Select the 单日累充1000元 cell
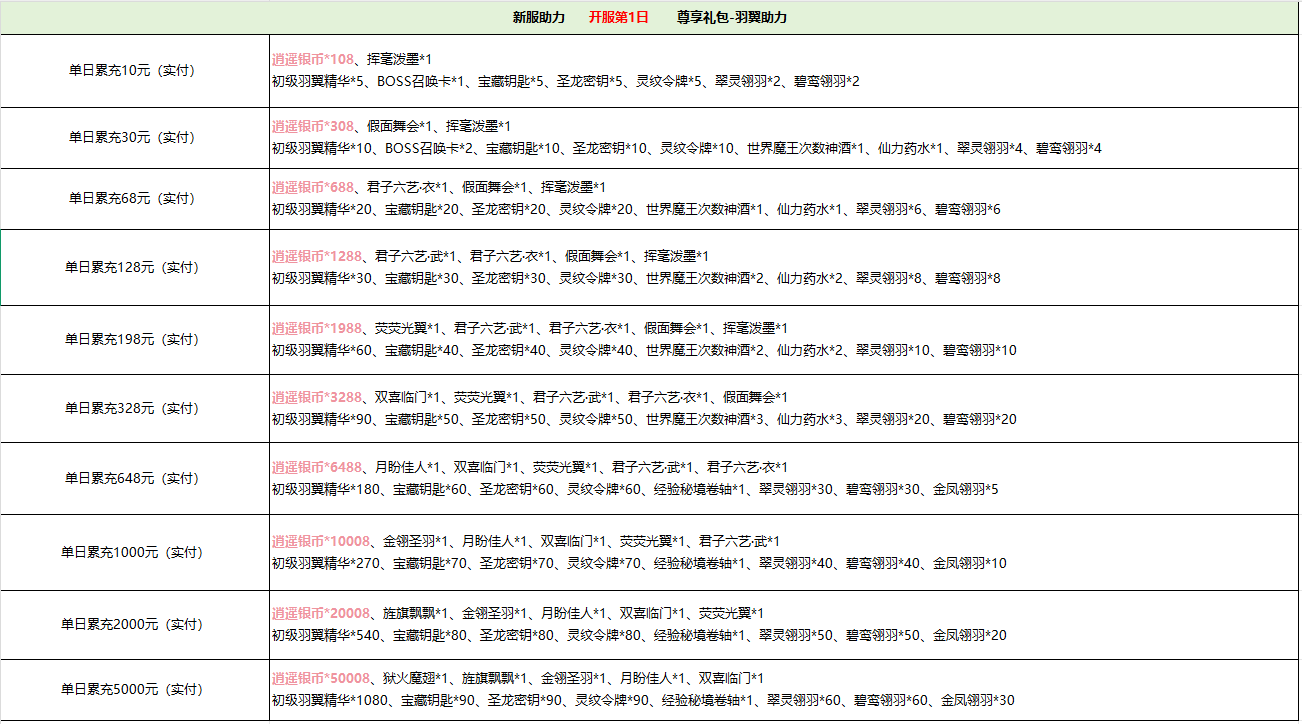1302x724 pixels. pyautogui.click(x=132, y=552)
